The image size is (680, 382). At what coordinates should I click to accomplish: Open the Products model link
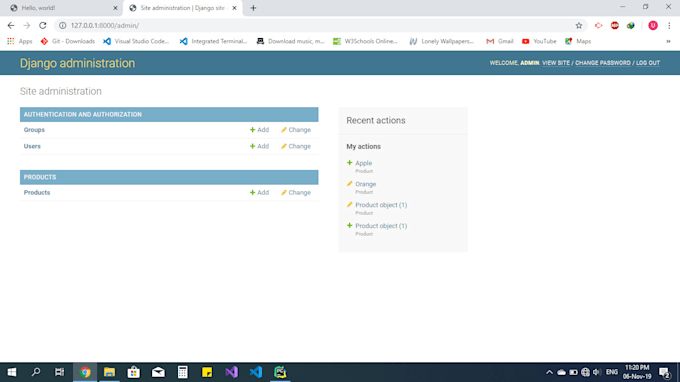37,193
